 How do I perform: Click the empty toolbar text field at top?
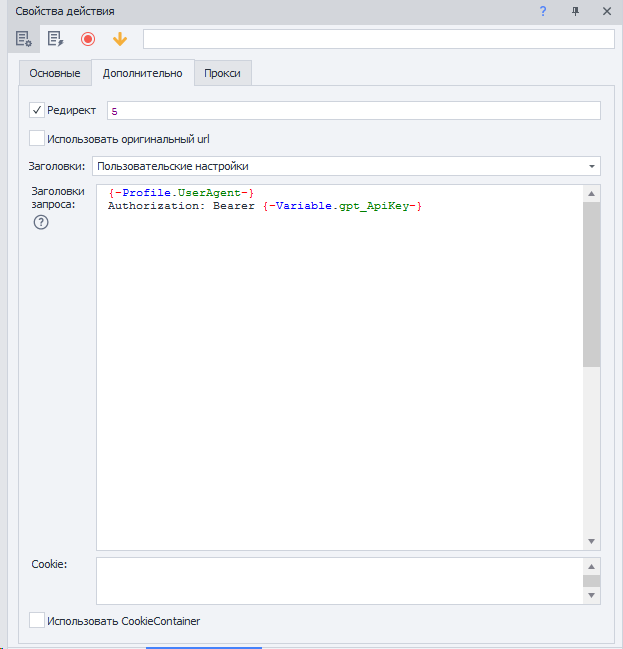[378, 39]
